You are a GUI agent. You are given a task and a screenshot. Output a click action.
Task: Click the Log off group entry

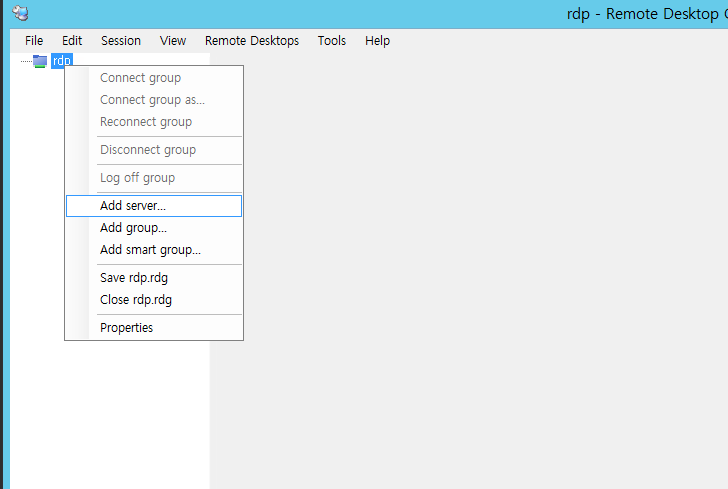tap(137, 178)
